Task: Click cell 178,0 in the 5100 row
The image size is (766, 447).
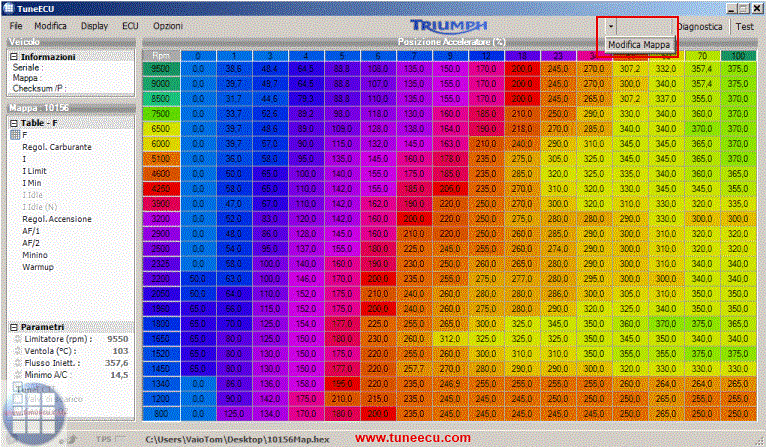Action: click(x=450, y=159)
